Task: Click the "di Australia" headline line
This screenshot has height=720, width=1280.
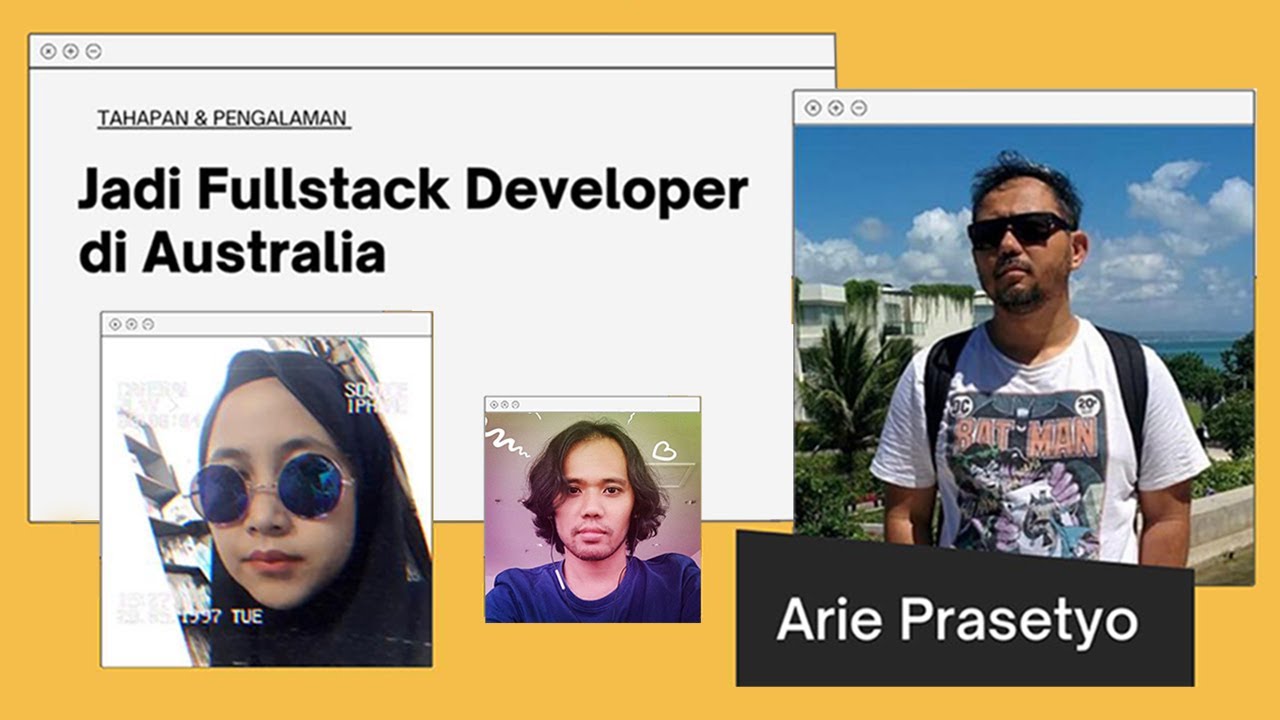Action: tap(232, 251)
